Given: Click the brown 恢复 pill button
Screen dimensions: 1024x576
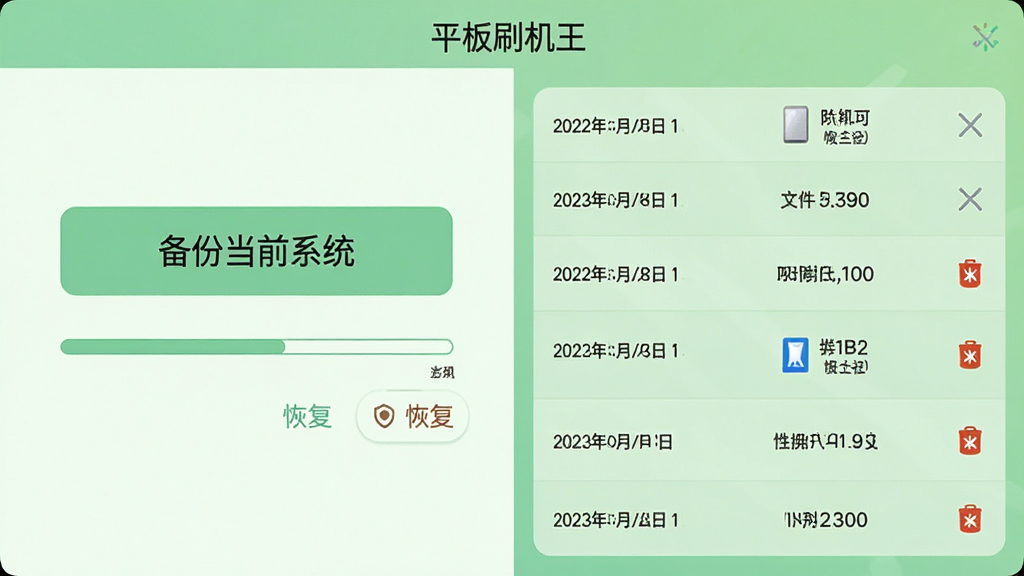Looking at the screenshot, I should pyautogui.click(x=413, y=416).
